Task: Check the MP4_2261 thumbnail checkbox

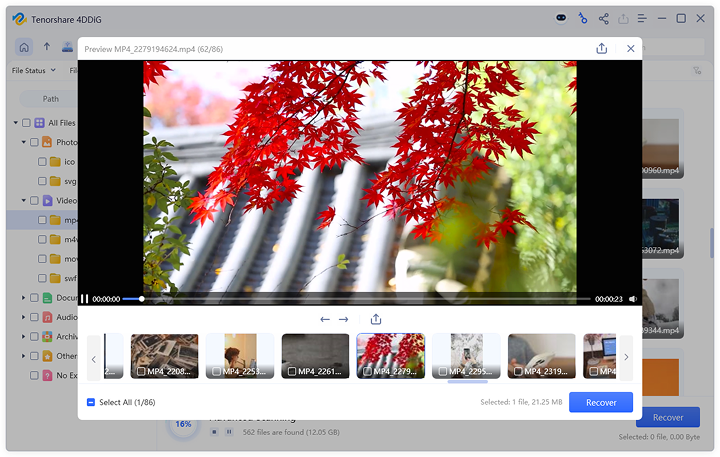Action: (291, 372)
